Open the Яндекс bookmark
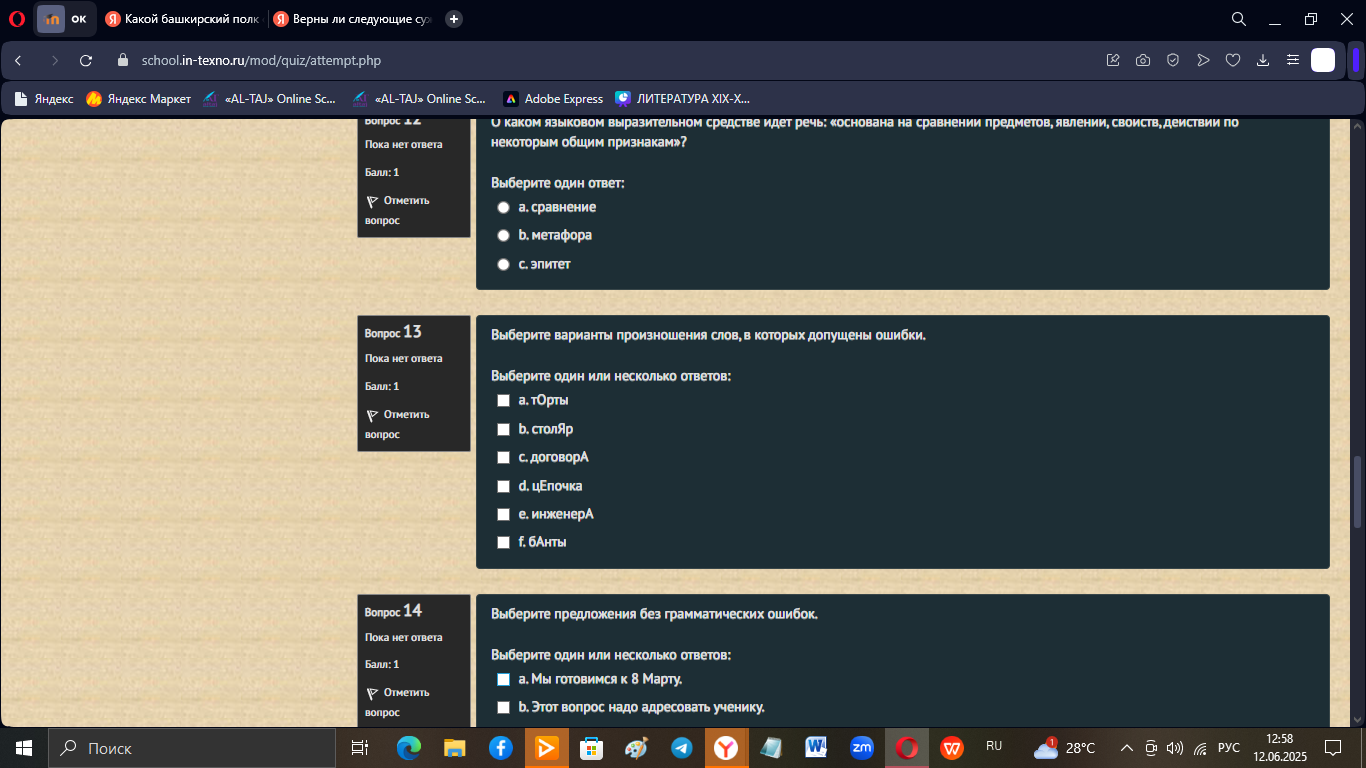 click(x=44, y=99)
